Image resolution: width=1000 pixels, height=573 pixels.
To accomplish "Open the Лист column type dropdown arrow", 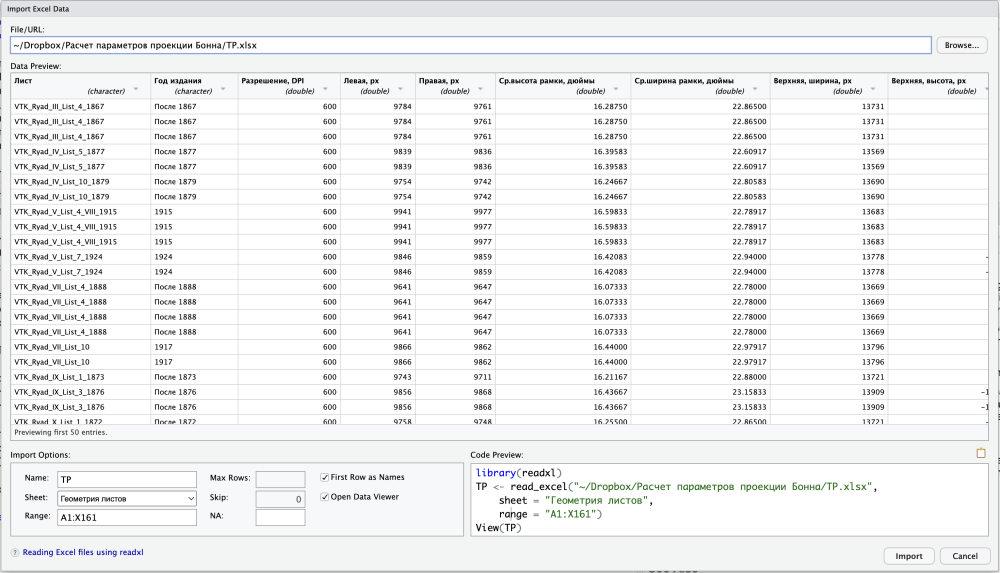I will click(x=135, y=90).
